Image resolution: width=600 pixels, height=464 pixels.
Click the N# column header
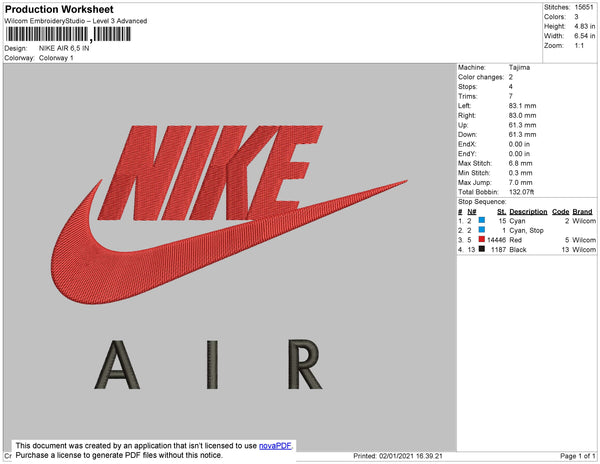[x=471, y=212]
